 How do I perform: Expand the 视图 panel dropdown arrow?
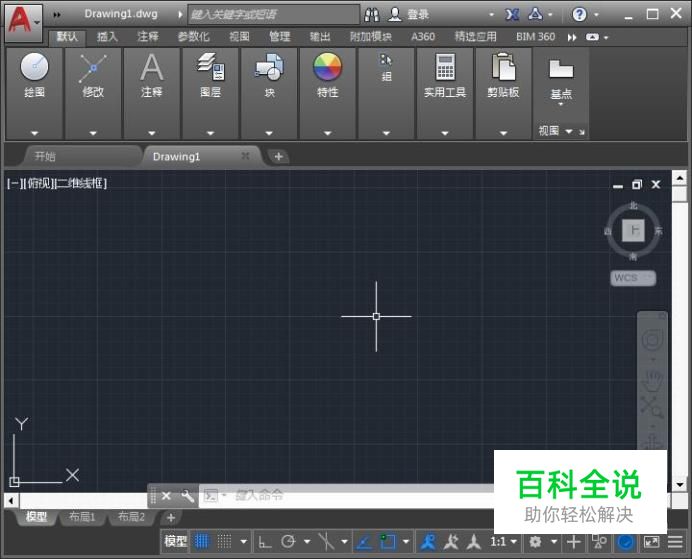pyautogui.click(x=569, y=131)
